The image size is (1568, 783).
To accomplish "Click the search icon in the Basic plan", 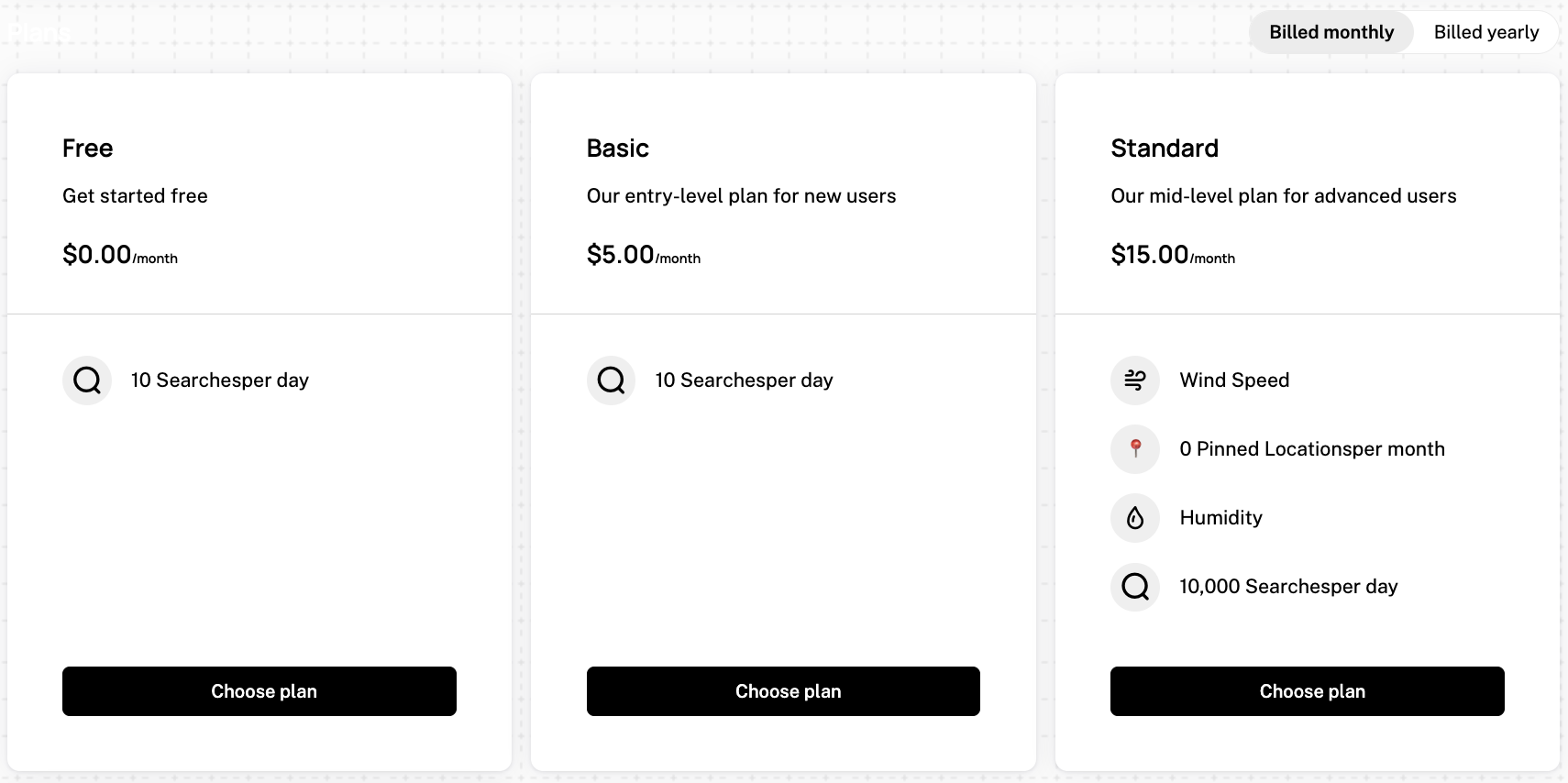I will click(610, 380).
